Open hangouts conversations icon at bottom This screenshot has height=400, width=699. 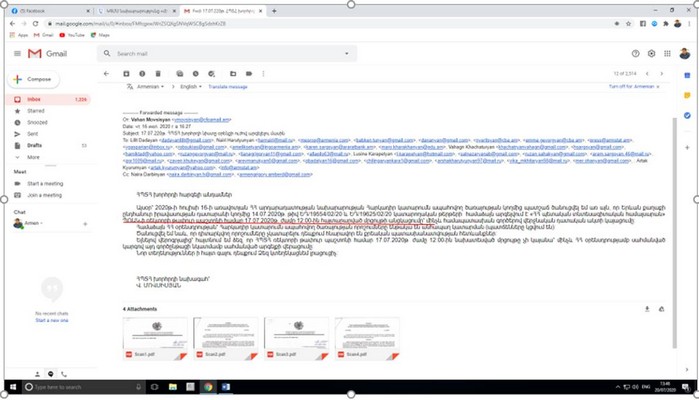point(51,374)
